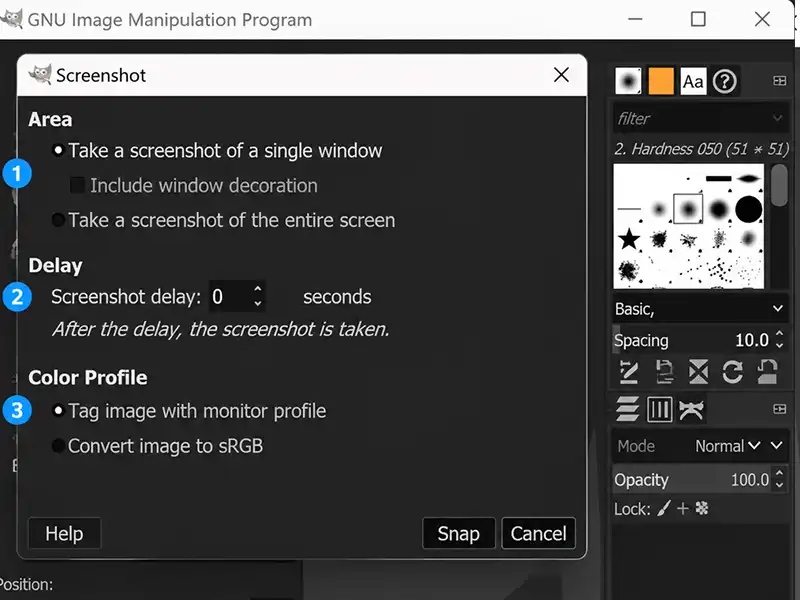Switch to the Channels dock icon

(659, 409)
